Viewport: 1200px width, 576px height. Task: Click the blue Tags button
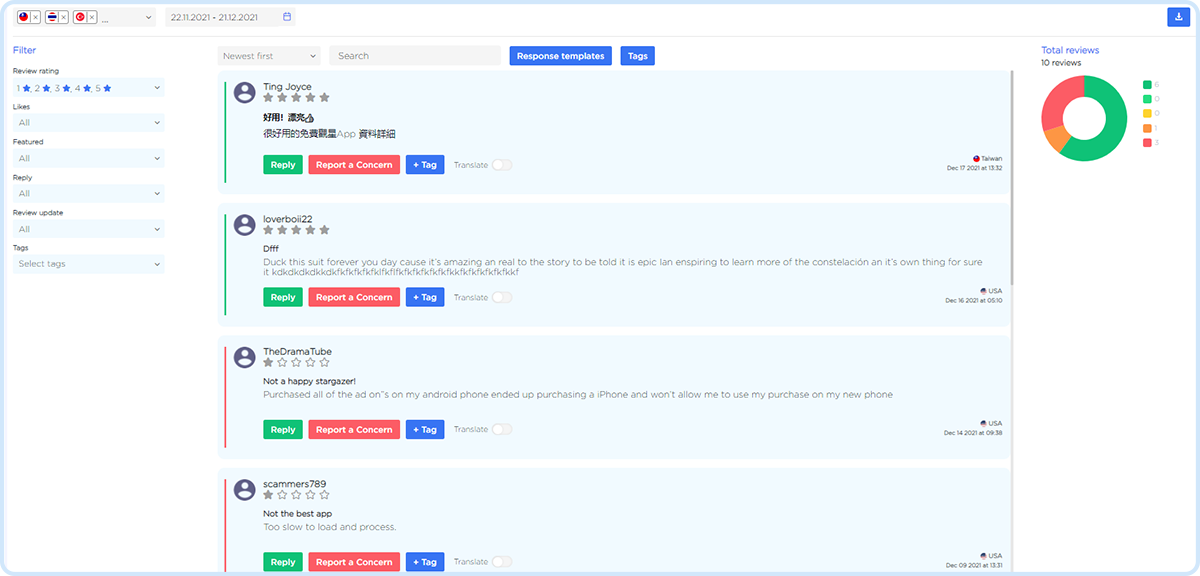point(637,56)
